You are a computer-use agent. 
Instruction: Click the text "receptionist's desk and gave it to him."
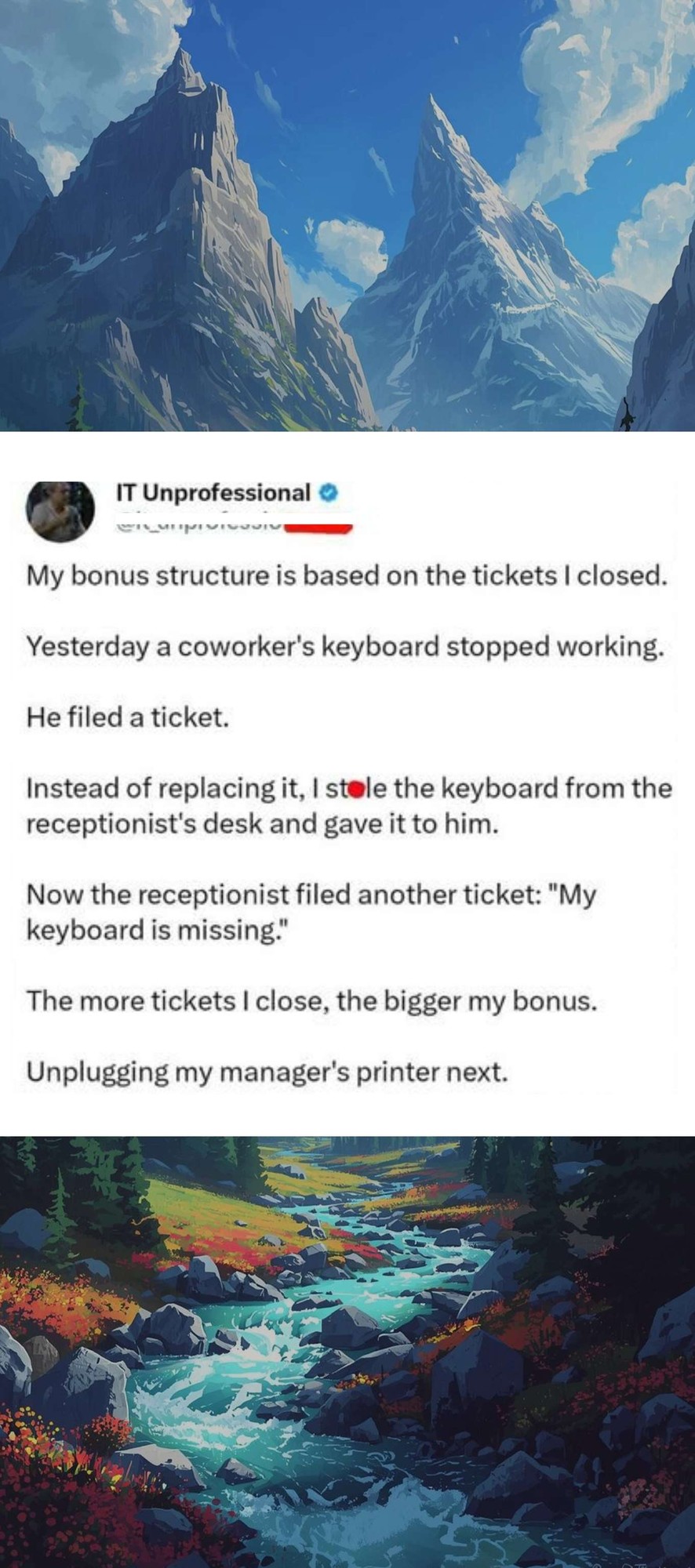click(x=263, y=824)
